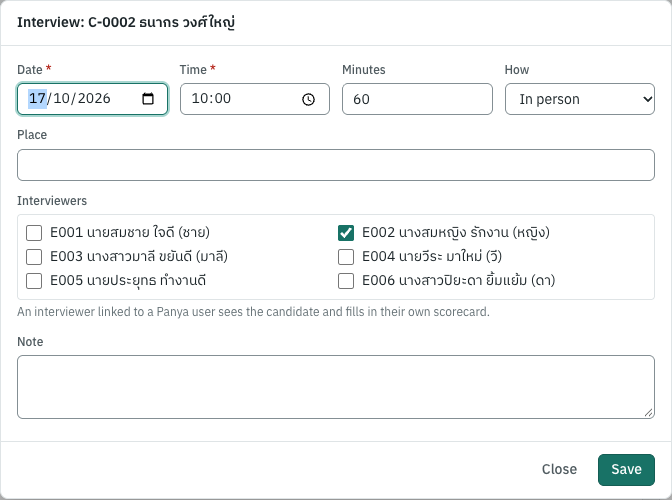Grab the Note textarea resize handle
The width and height of the screenshot is (672, 500).
click(x=648, y=413)
